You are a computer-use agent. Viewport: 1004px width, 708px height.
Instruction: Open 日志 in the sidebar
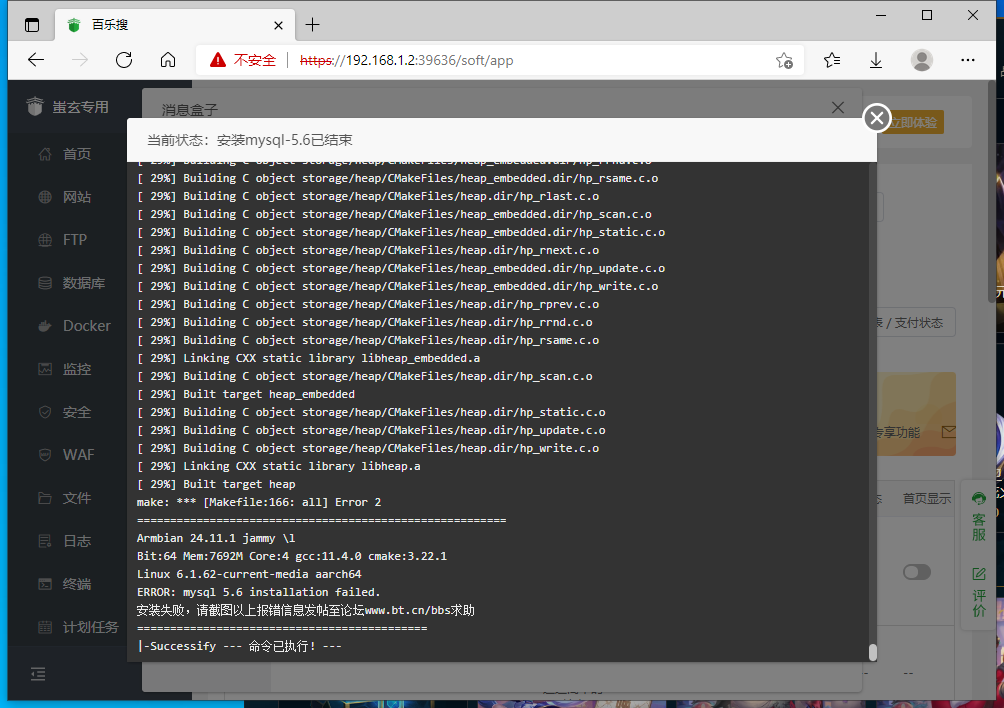point(77,541)
